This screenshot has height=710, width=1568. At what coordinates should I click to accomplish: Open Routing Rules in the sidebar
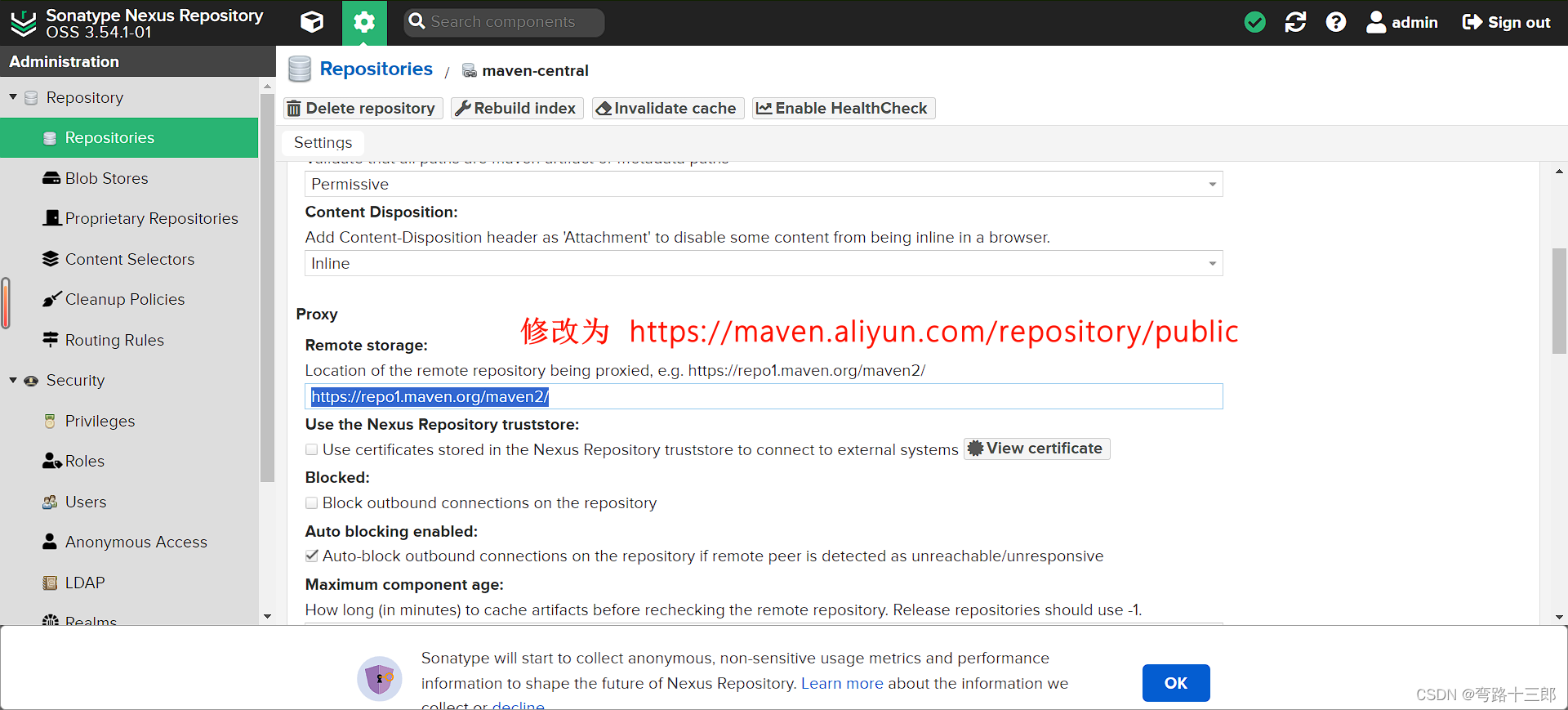click(129, 340)
